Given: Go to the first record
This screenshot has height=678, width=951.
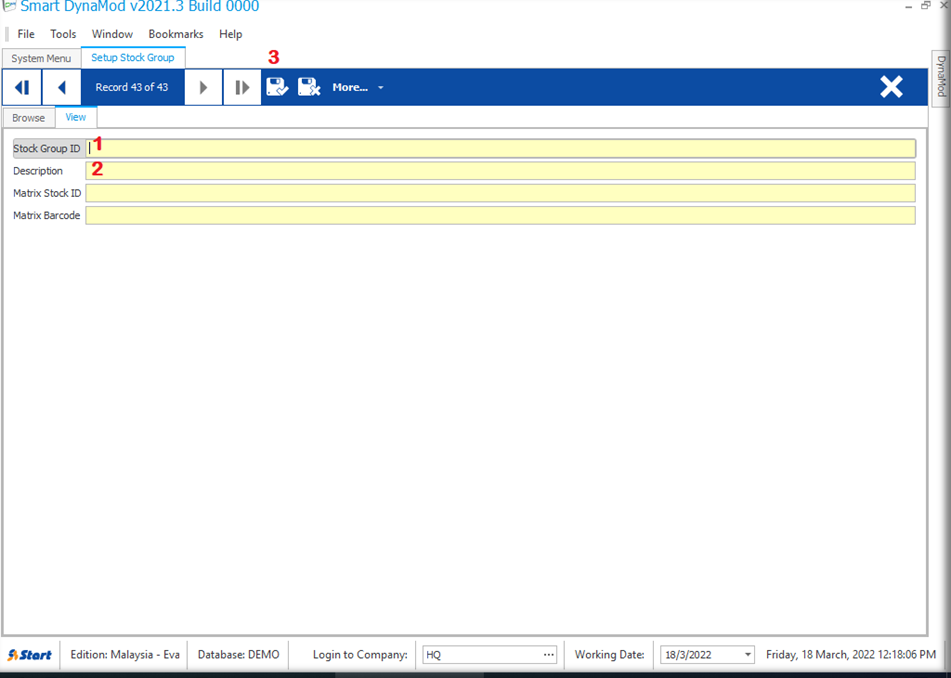Looking at the screenshot, I should click(21, 88).
